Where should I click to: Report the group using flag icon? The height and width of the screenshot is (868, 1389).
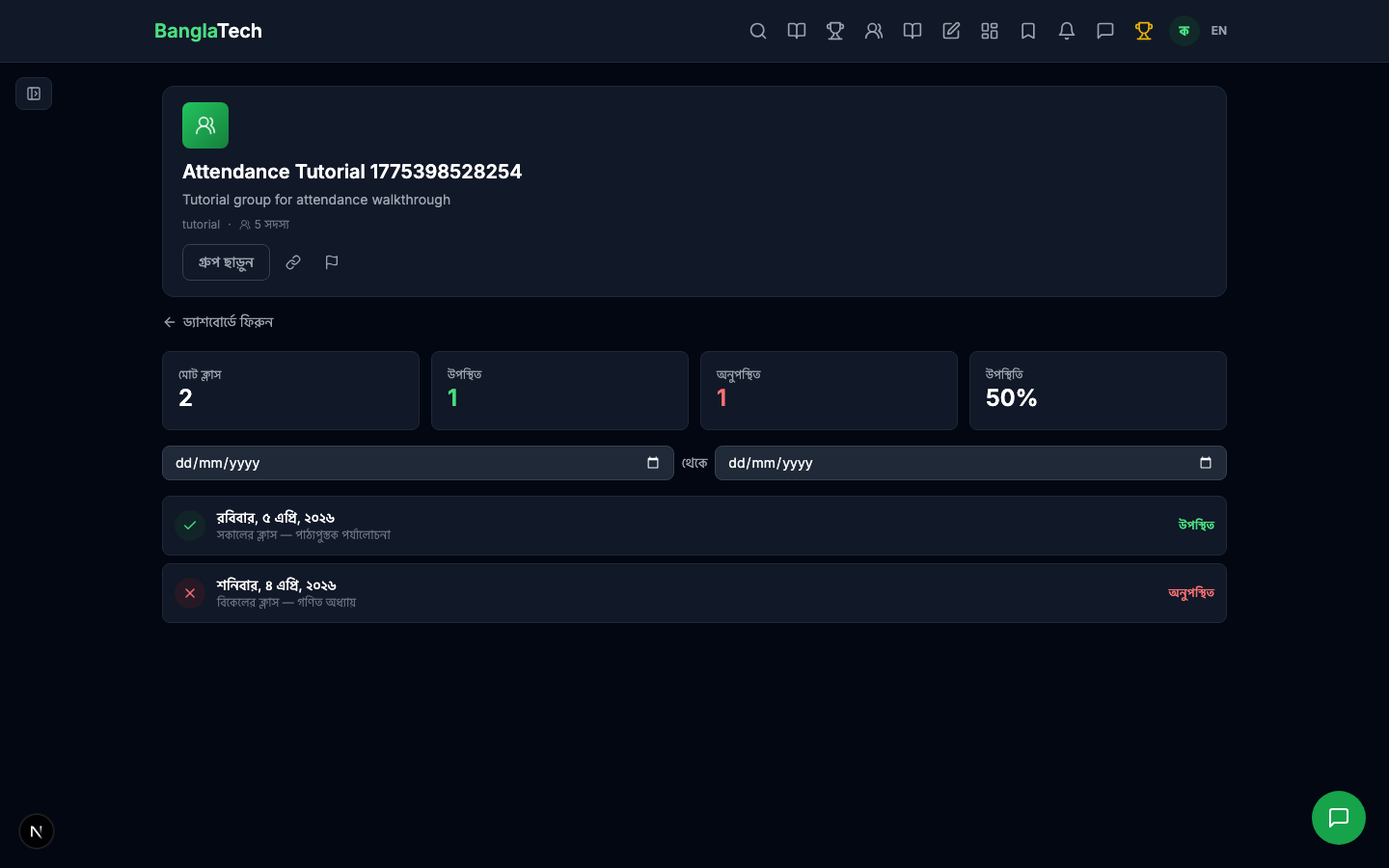pos(332,262)
